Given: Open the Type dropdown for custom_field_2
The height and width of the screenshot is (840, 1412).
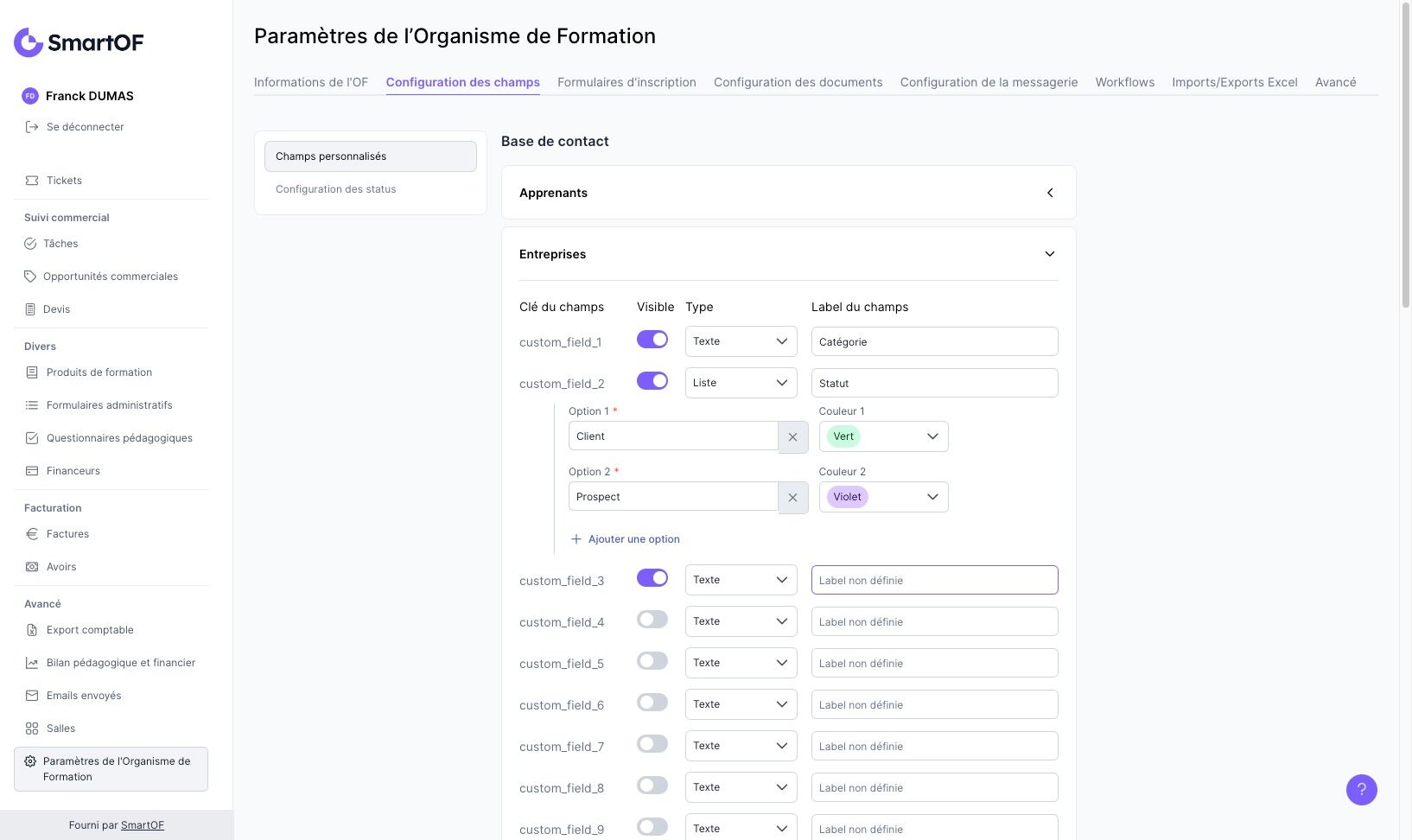Looking at the screenshot, I should click(x=741, y=383).
